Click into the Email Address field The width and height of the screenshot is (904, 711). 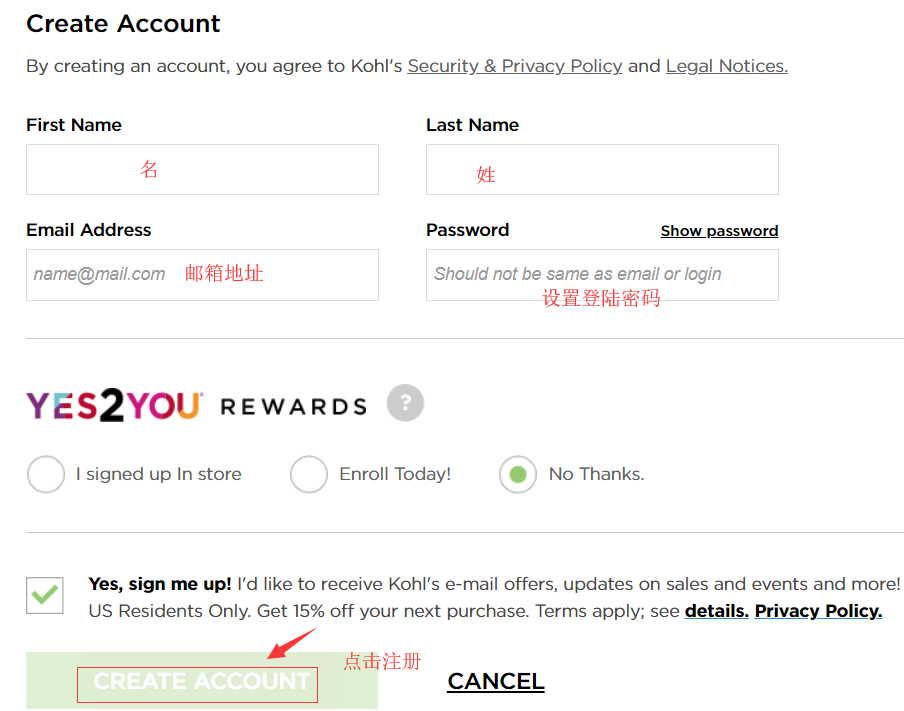coord(202,275)
